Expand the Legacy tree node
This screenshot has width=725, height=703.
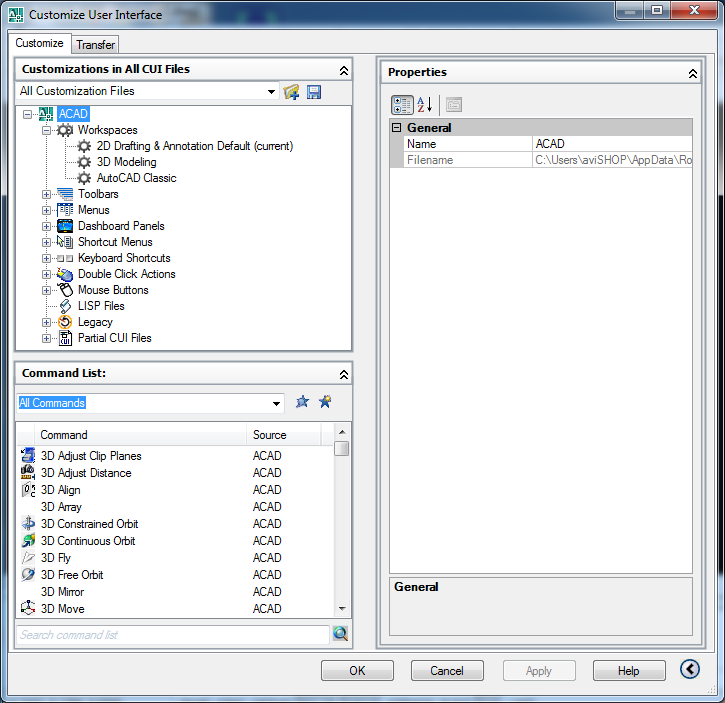tap(46, 322)
